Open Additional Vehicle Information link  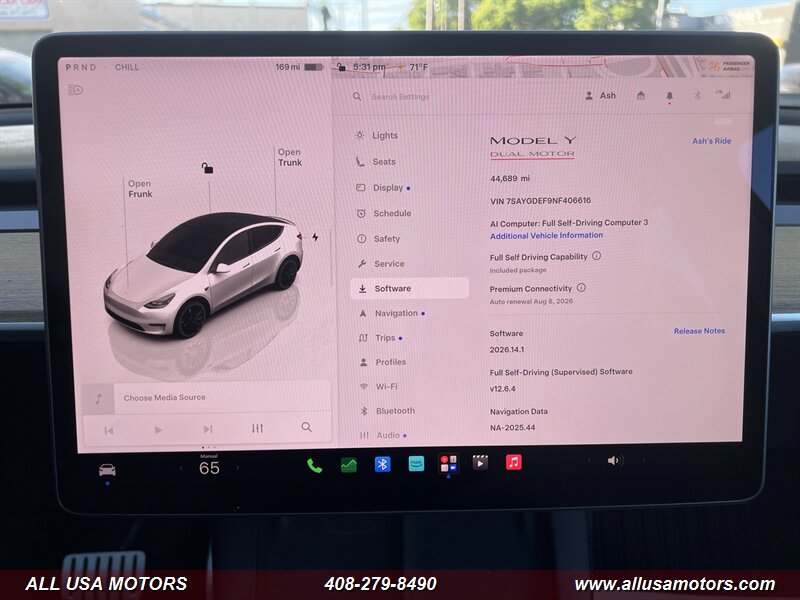click(546, 236)
